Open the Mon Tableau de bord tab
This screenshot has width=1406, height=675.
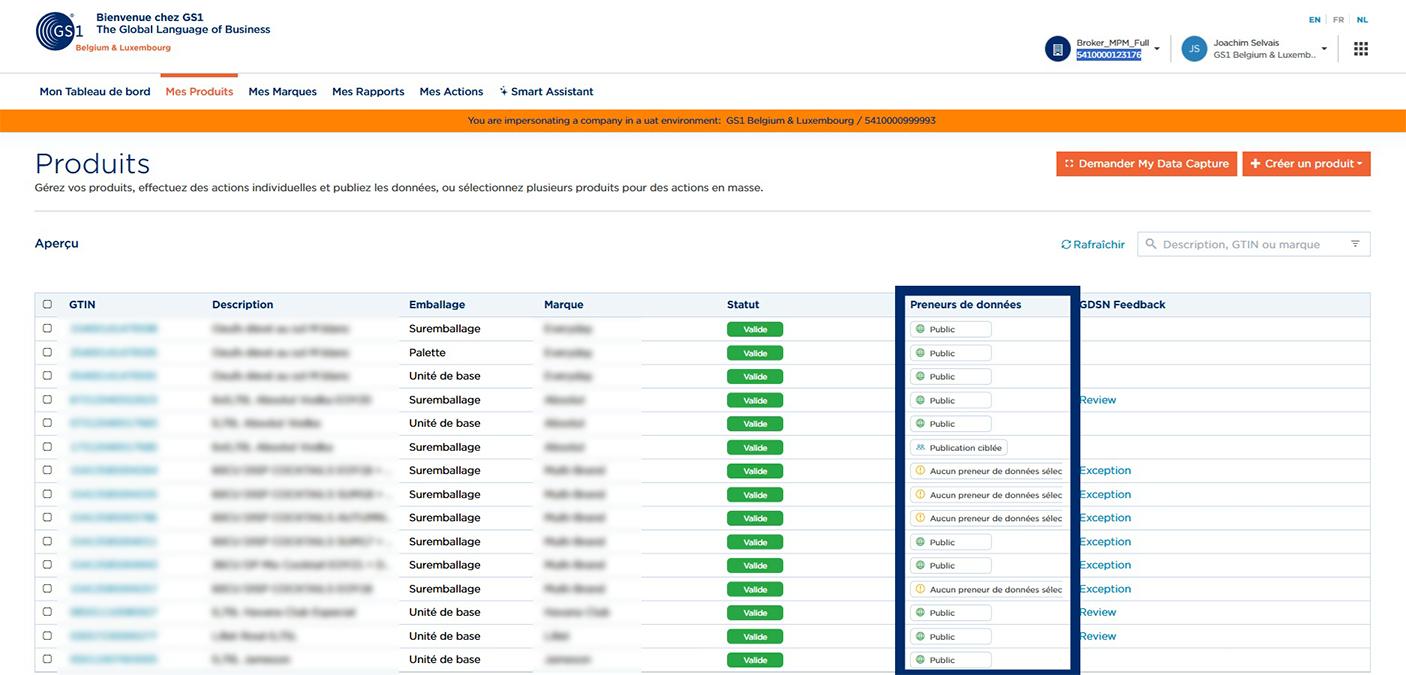coord(95,92)
